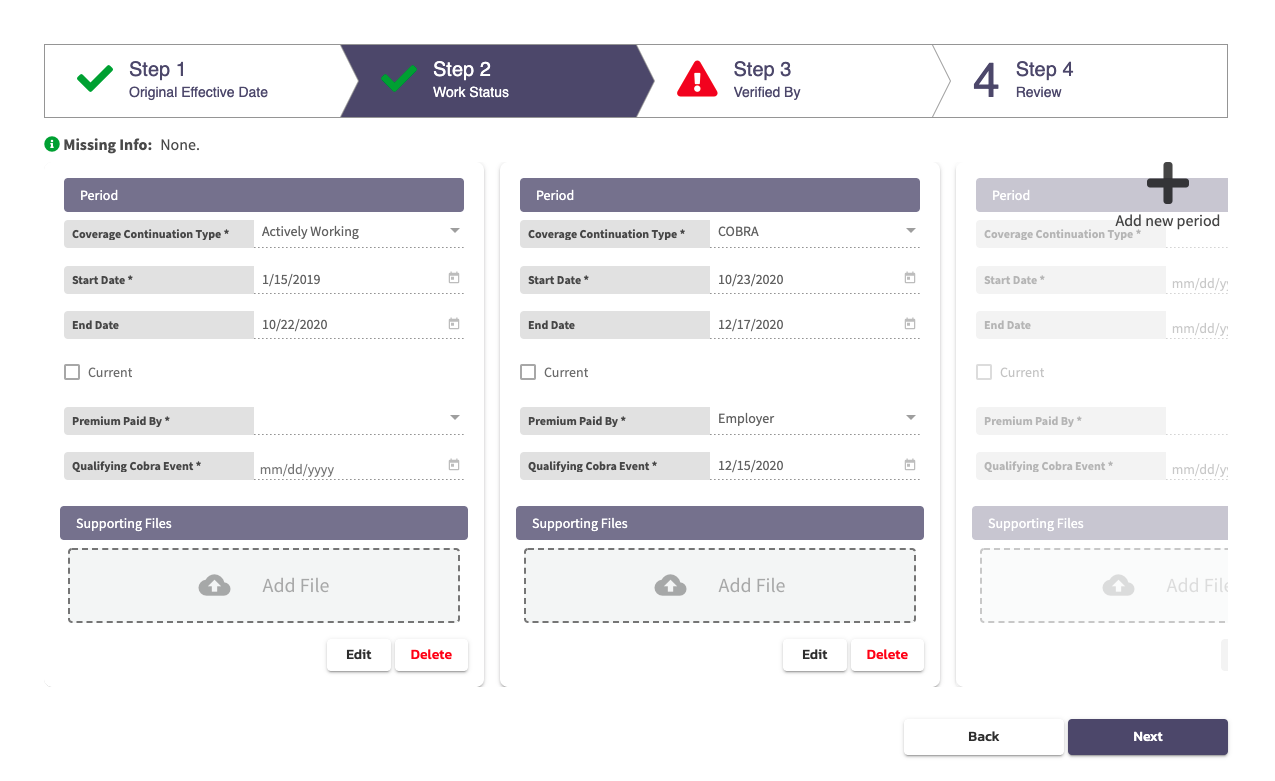Open the calendar for End Date 10/22/2020
1275x781 pixels.
click(453, 324)
